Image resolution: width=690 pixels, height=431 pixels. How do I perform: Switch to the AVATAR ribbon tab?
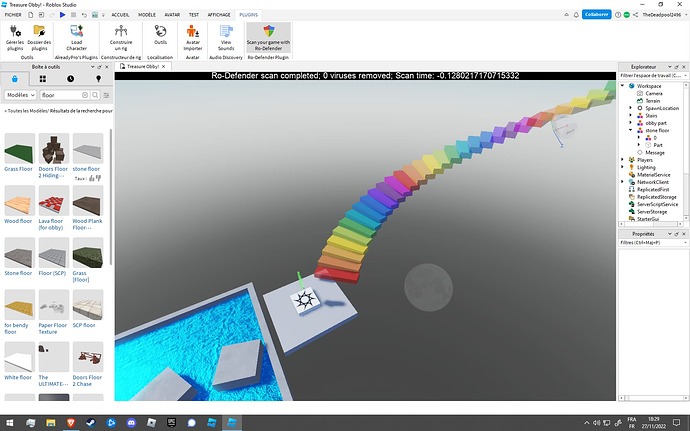point(172,15)
